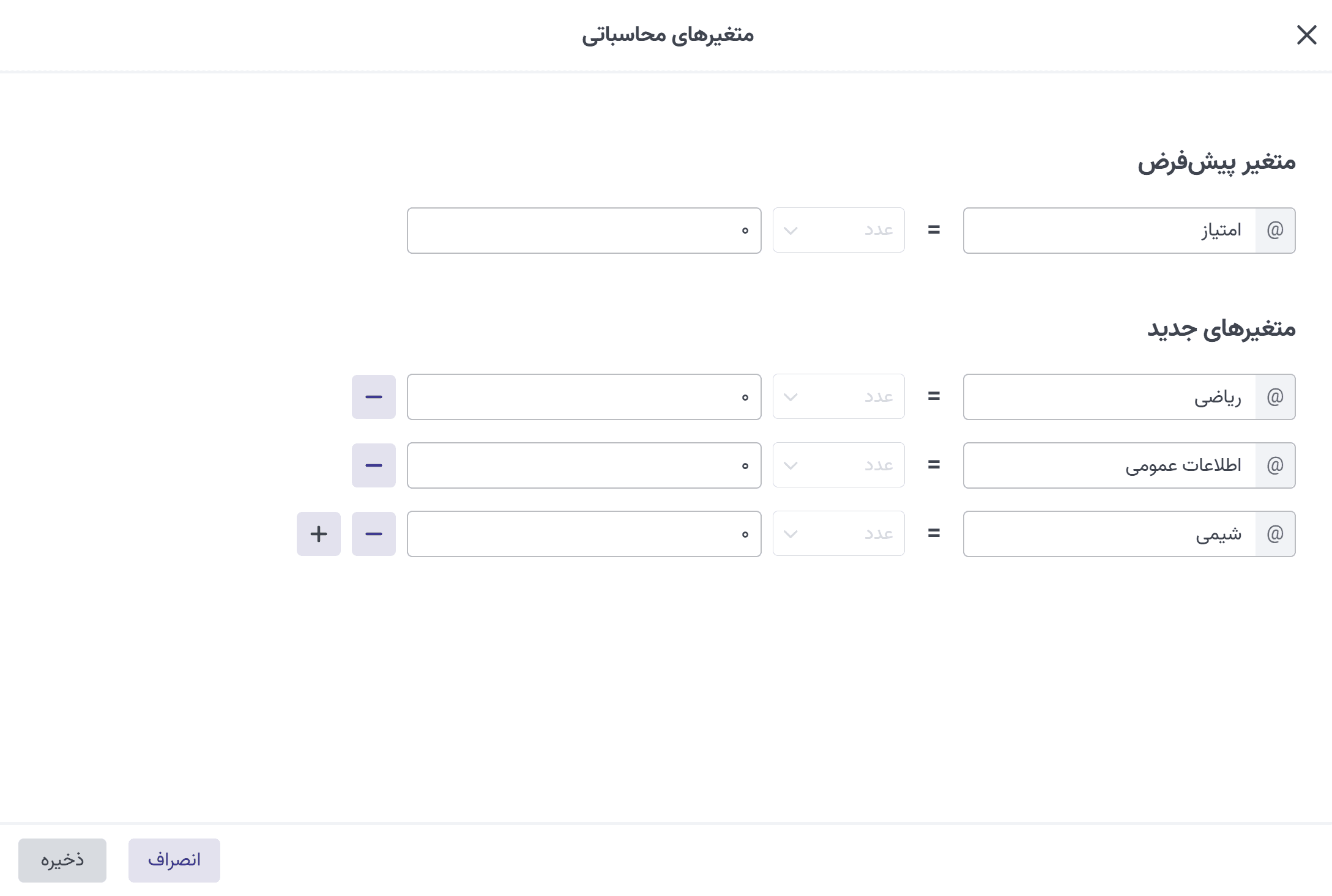Viewport: 1332px width, 896px height.
Task: Expand the type dropdown for اطلاعات عمومی
Action: 838,465
